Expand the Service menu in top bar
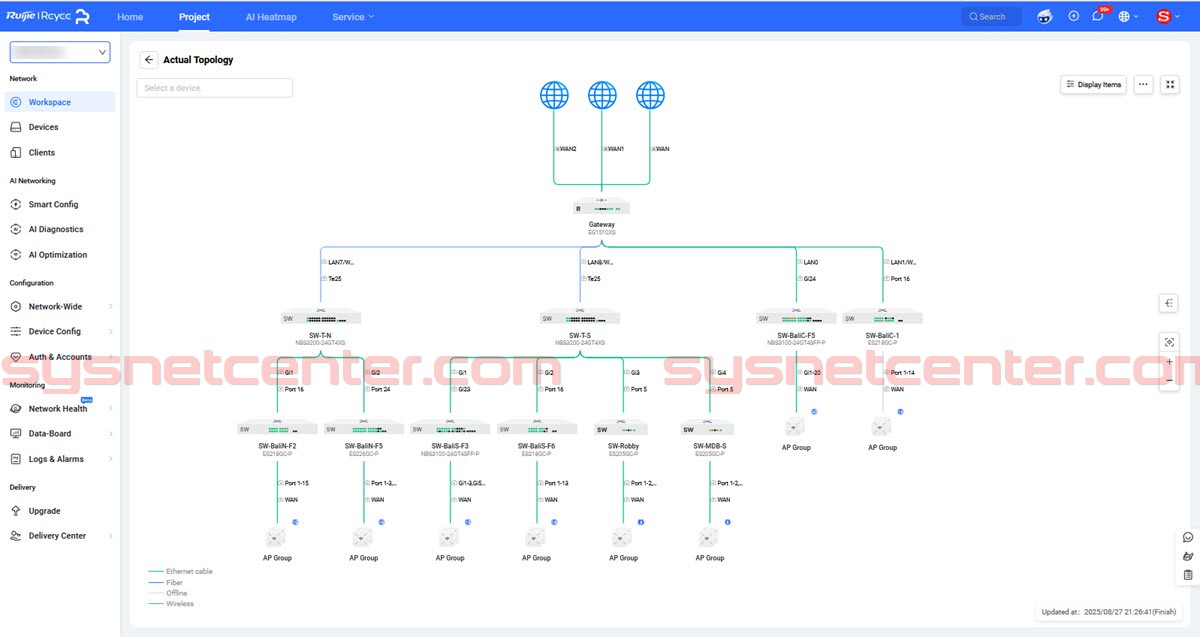 click(353, 17)
